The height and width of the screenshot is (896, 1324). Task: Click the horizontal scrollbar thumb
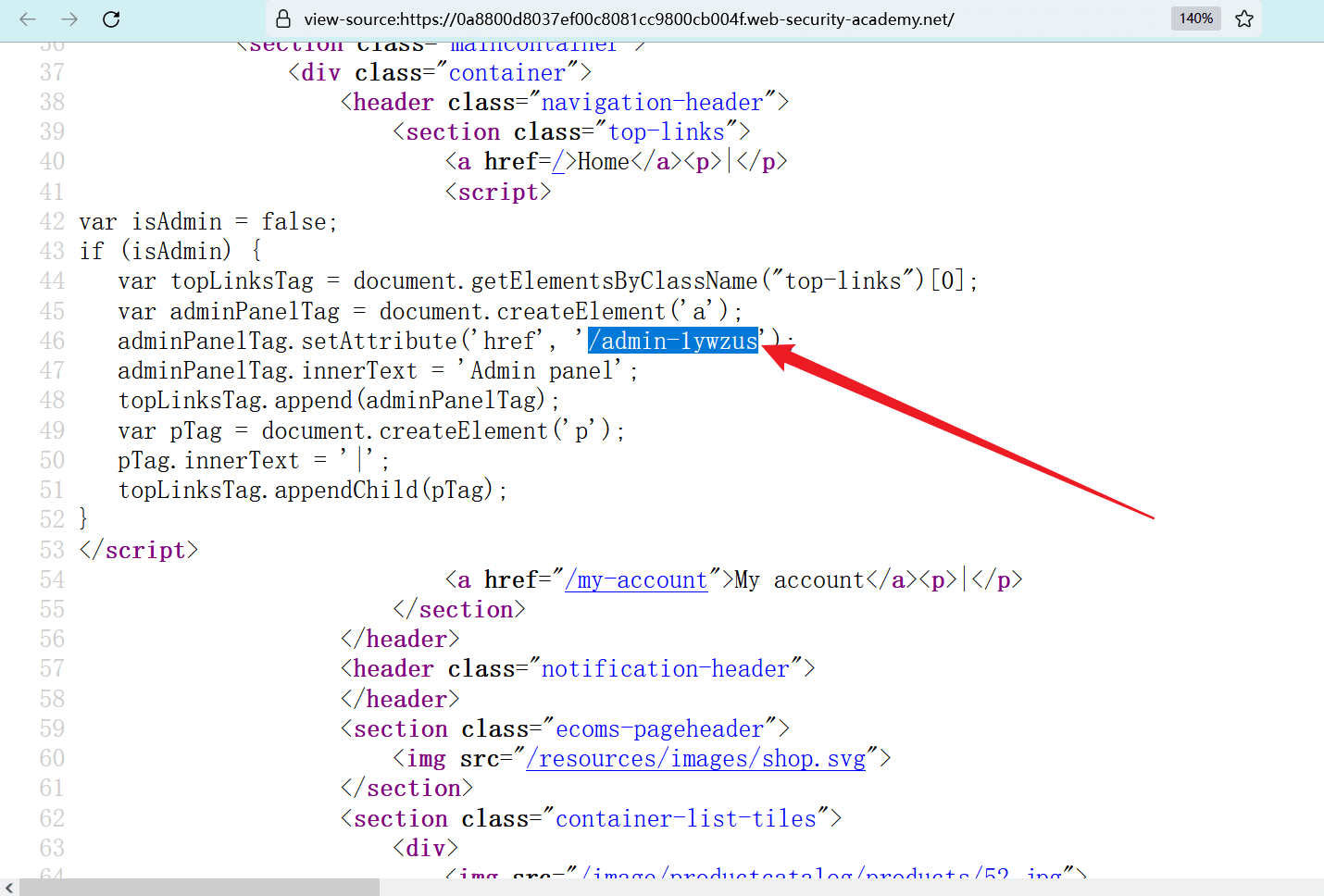tap(199, 888)
